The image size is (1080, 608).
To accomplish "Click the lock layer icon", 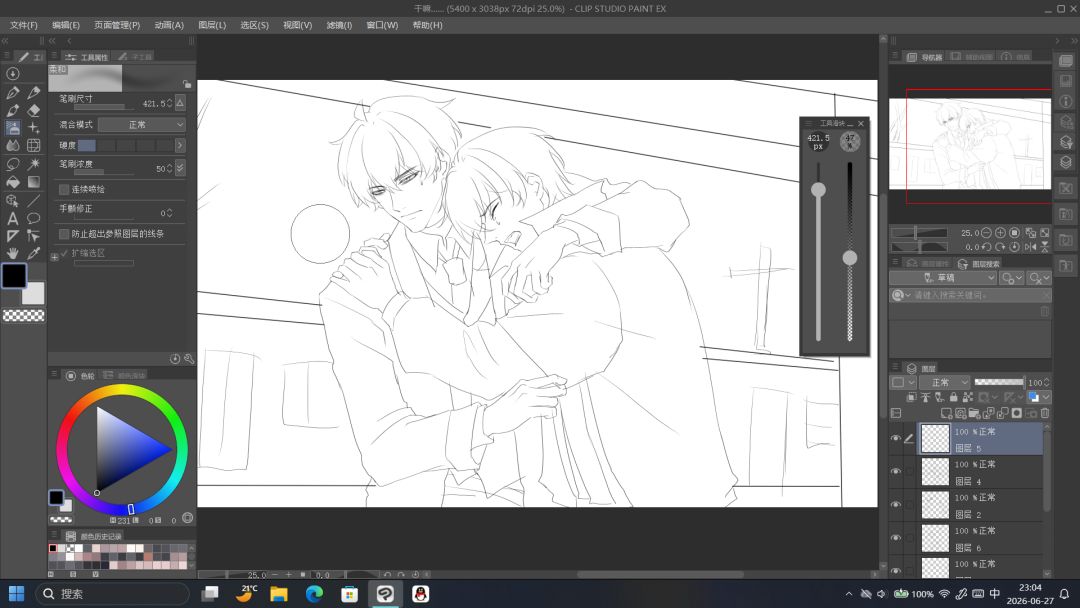I will click(x=953, y=397).
